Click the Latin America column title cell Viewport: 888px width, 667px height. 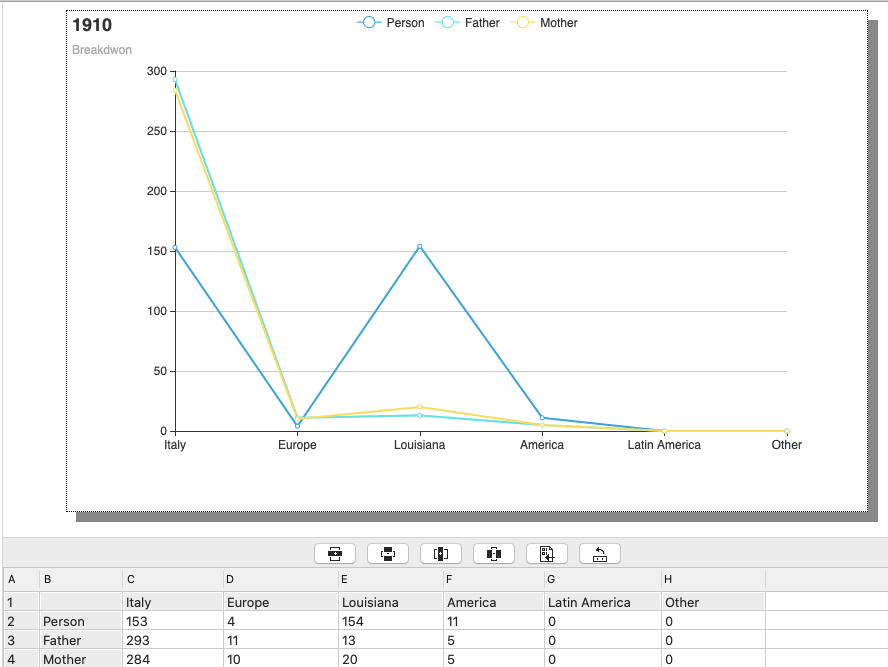click(602, 602)
